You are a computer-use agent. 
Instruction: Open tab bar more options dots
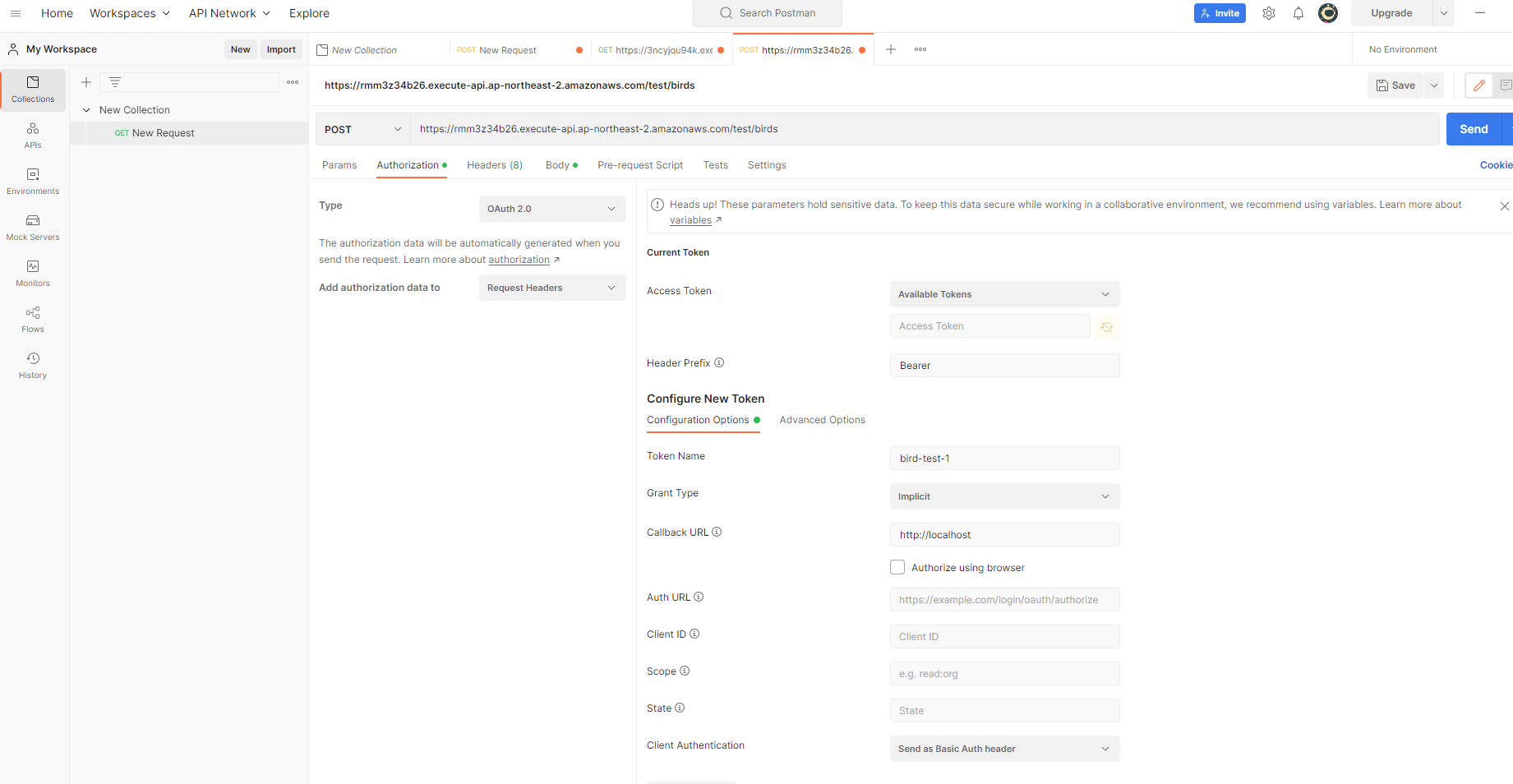(920, 49)
